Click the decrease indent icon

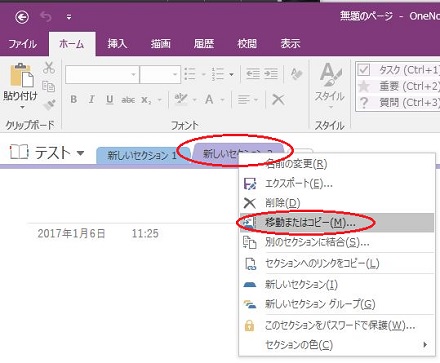pyautogui.click(x=253, y=73)
